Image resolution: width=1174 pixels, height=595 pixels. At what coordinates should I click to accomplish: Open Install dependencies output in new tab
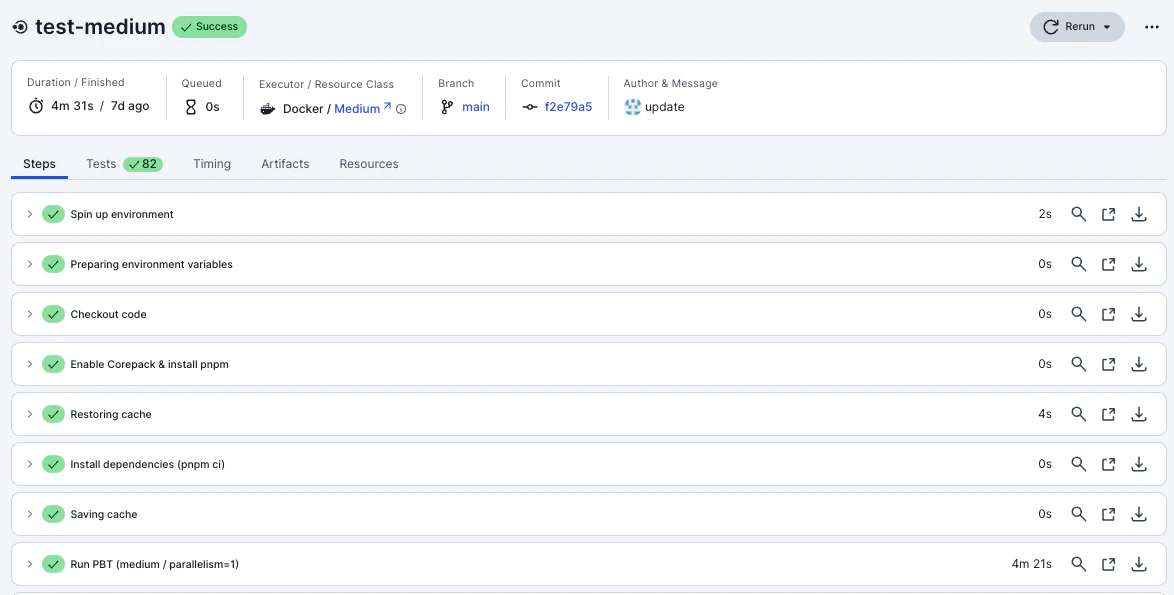pos(1109,464)
